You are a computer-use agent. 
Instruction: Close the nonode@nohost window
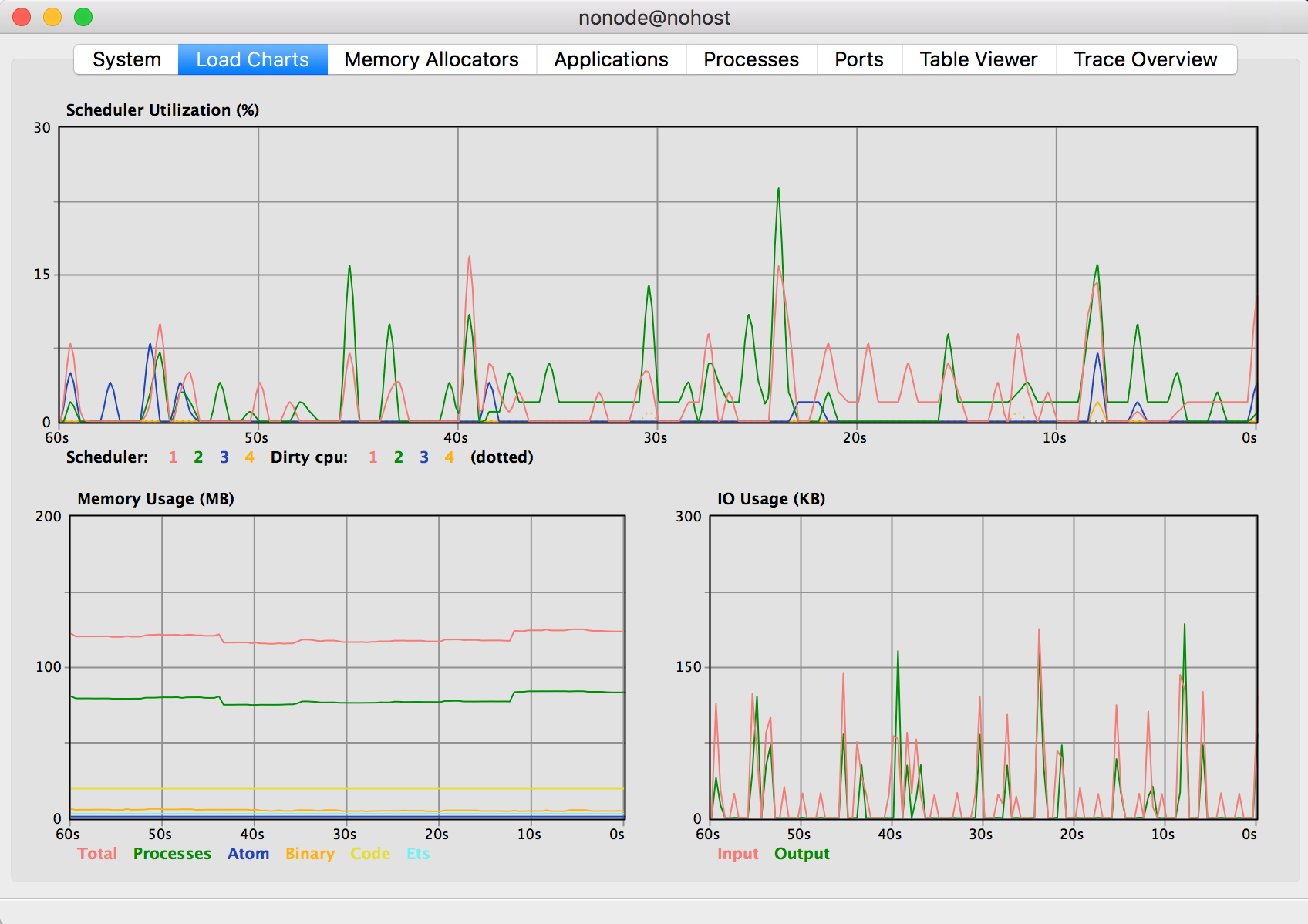tap(22, 17)
